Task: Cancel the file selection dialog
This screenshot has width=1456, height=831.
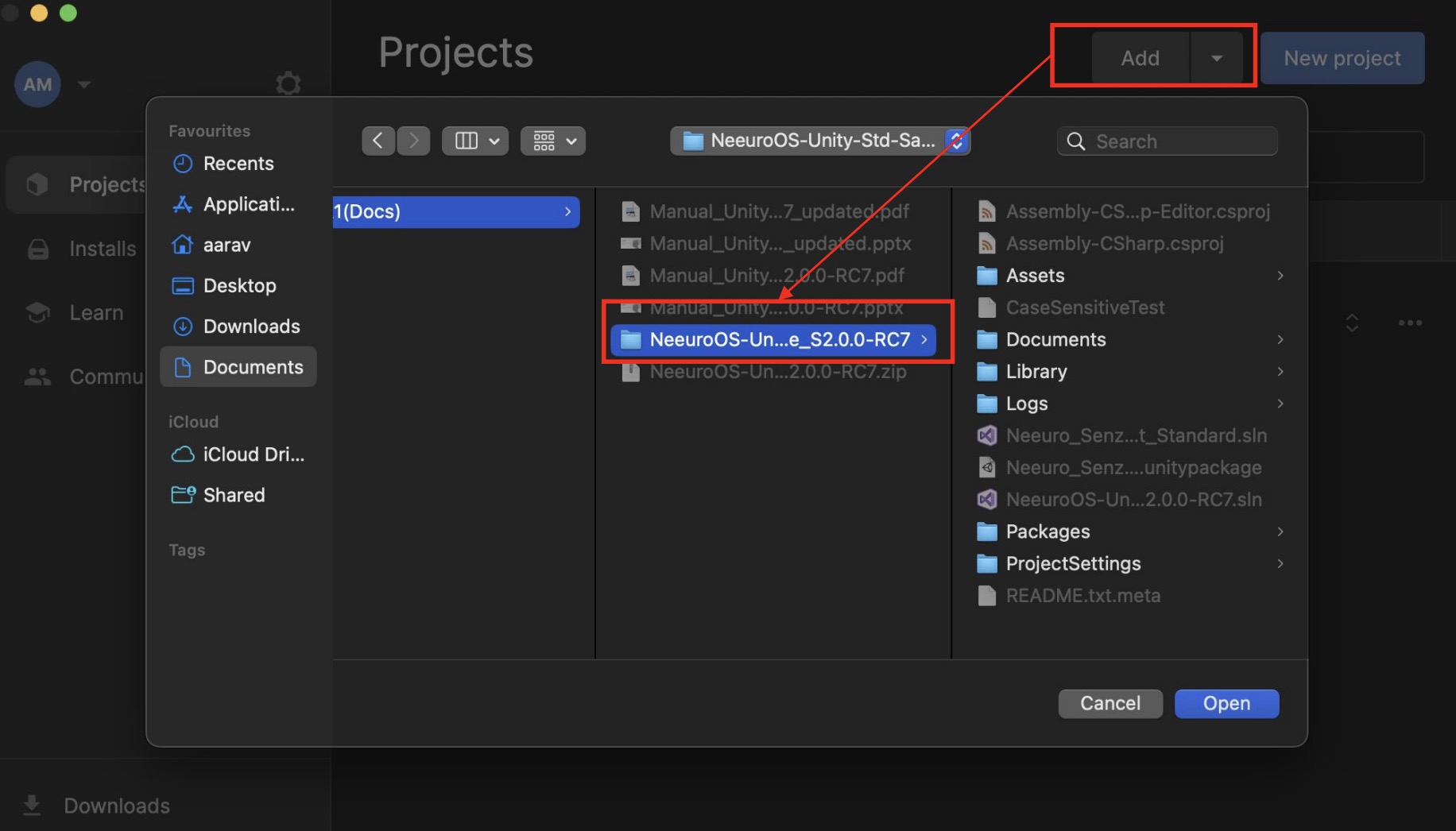Action: pos(1109,703)
